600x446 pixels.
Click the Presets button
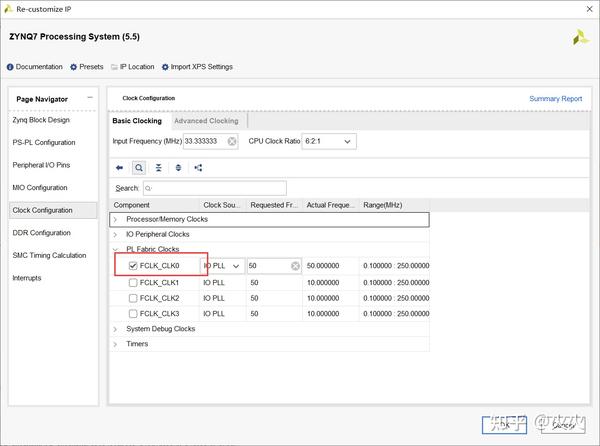(86, 67)
